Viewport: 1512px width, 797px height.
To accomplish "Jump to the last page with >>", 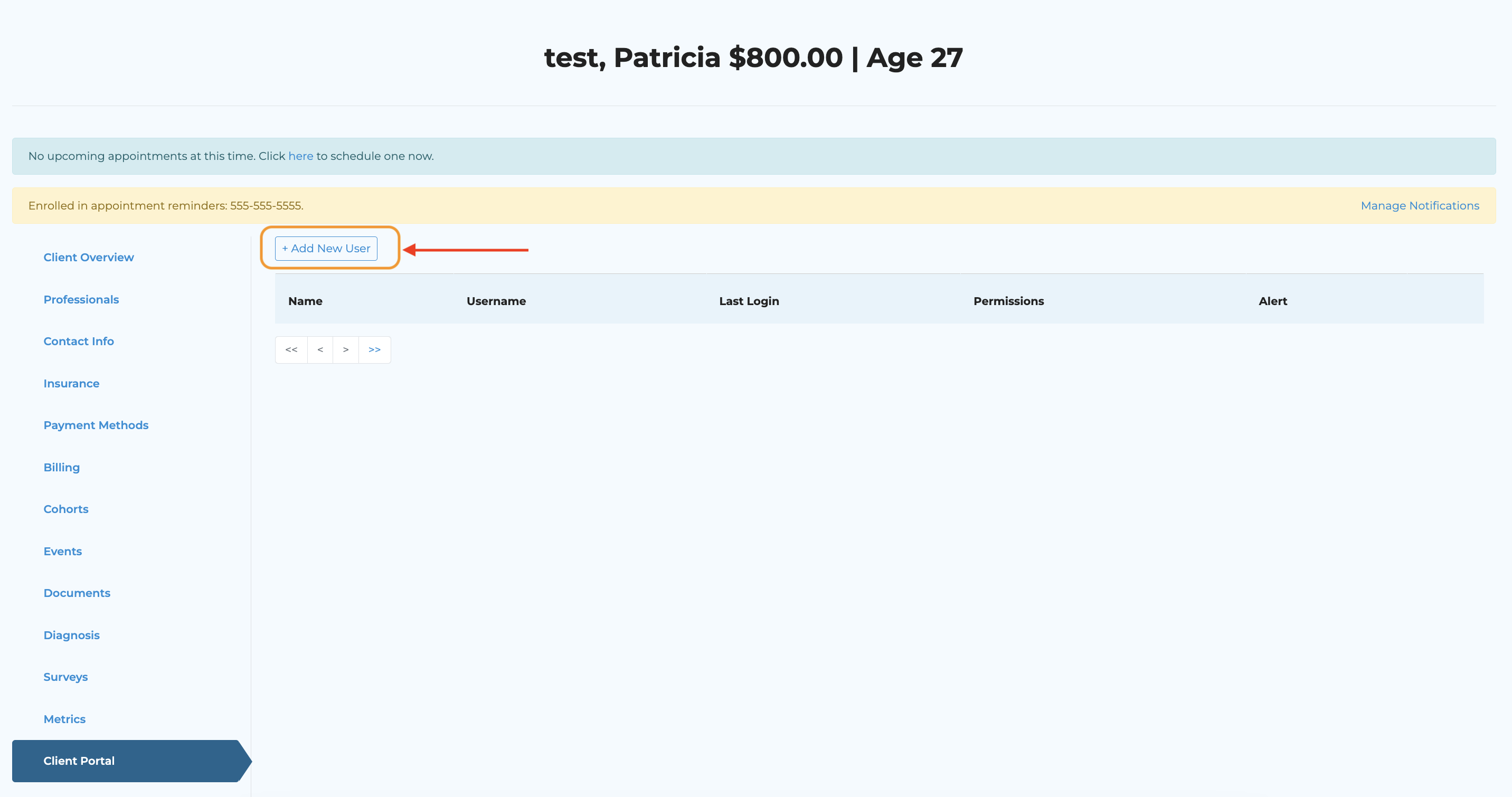I will click(x=374, y=350).
